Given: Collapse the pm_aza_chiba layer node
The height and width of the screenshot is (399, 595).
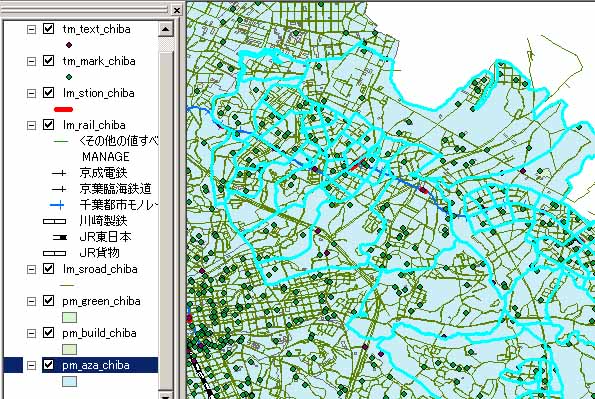Looking at the screenshot, I should click(31, 366).
